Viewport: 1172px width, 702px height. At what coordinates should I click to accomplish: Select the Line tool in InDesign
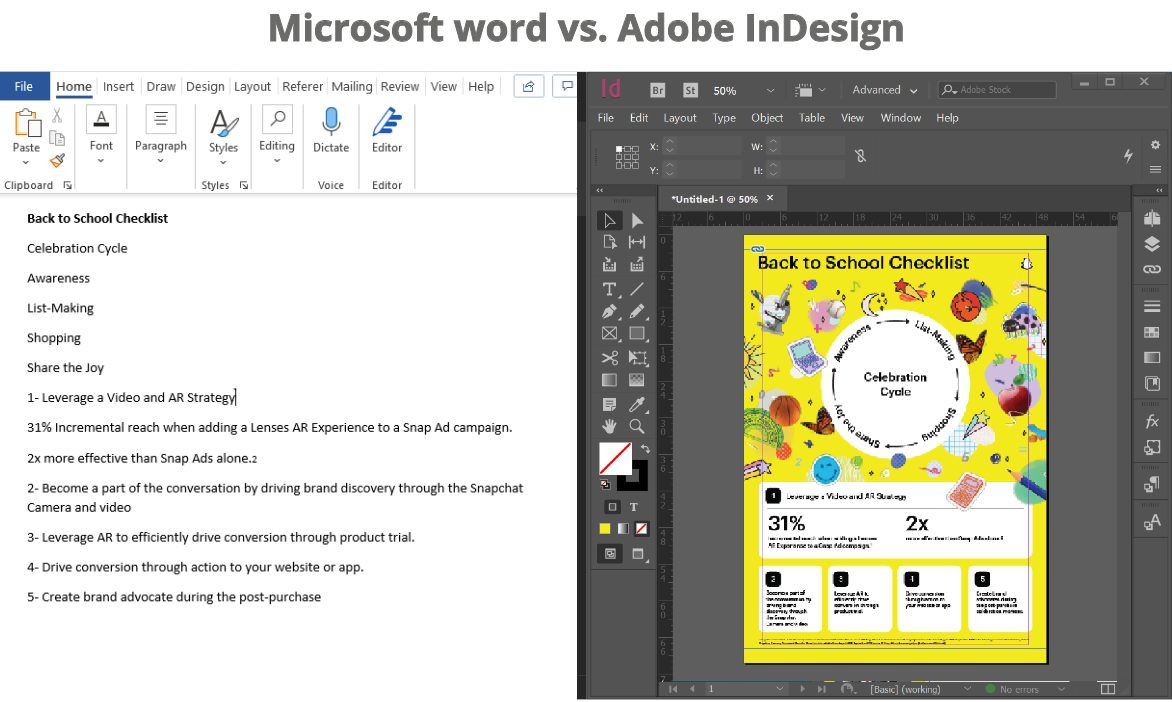click(637, 289)
